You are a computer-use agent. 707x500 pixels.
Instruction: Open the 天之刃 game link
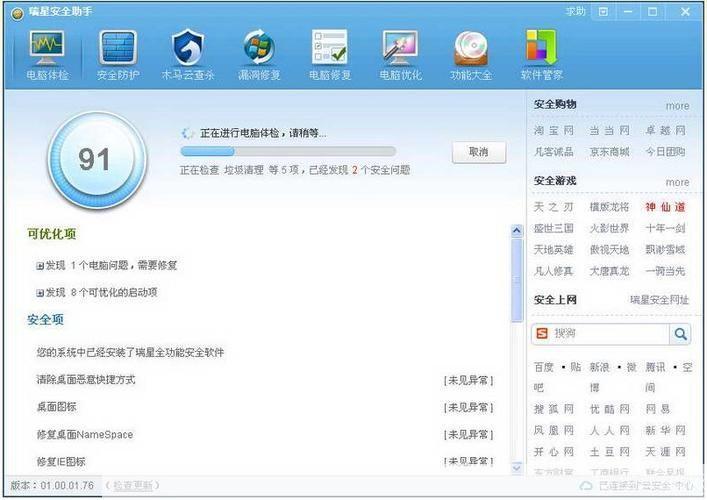[x=554, y=207]
